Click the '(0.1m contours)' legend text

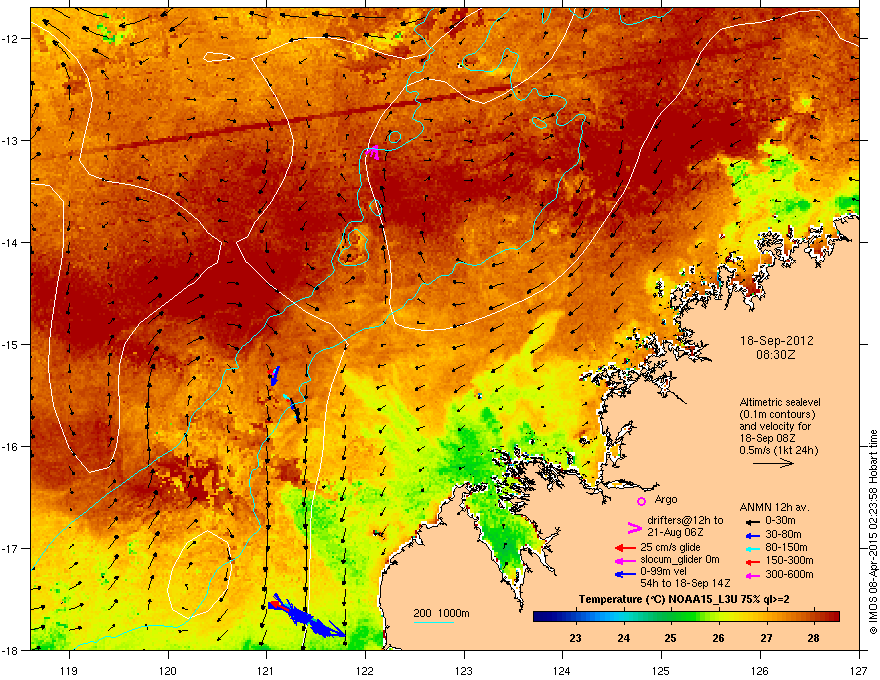(x=777, y=415)
